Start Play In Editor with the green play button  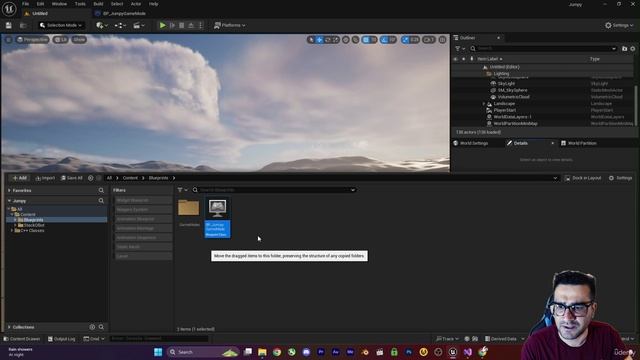(162, 25)
